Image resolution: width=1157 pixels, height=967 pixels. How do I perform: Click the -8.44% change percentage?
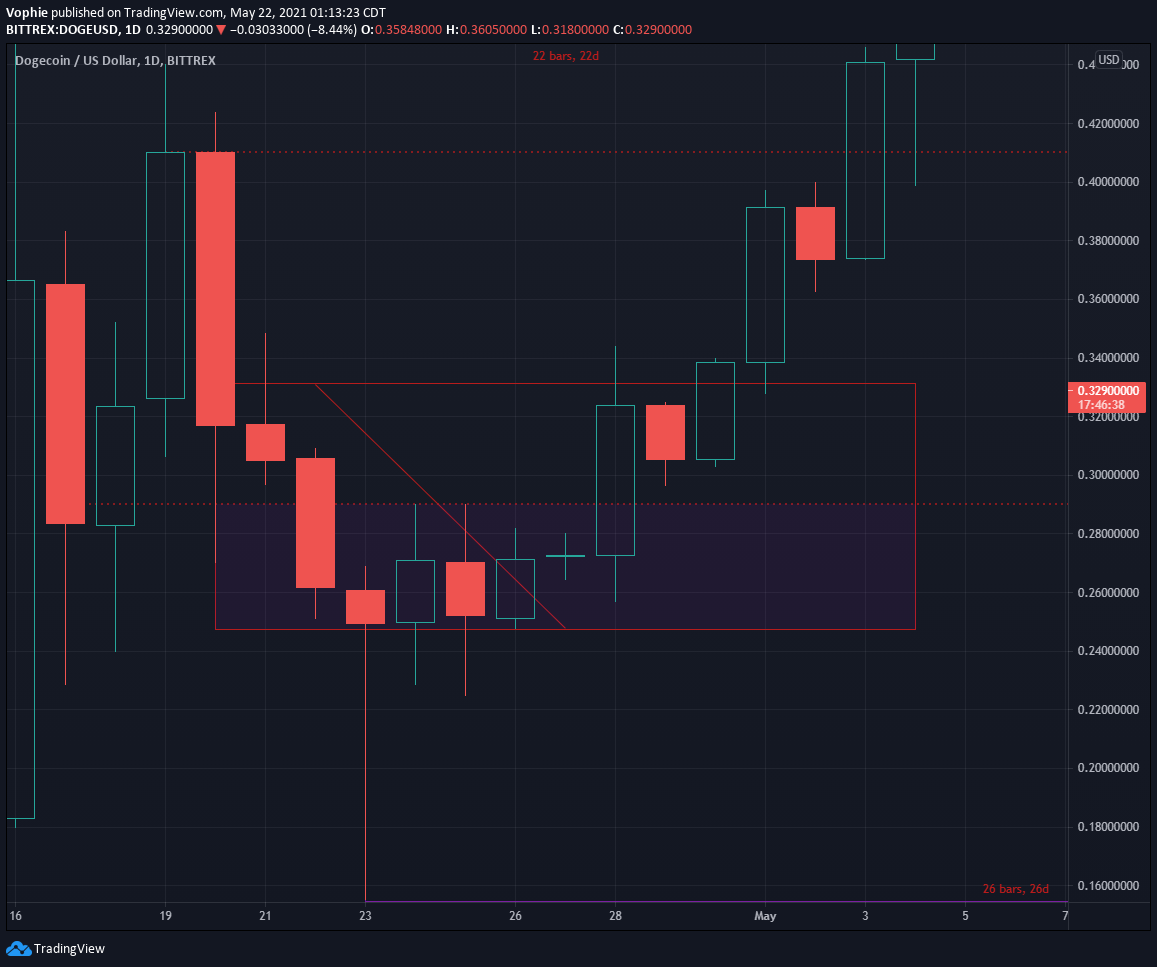[333, 30]
